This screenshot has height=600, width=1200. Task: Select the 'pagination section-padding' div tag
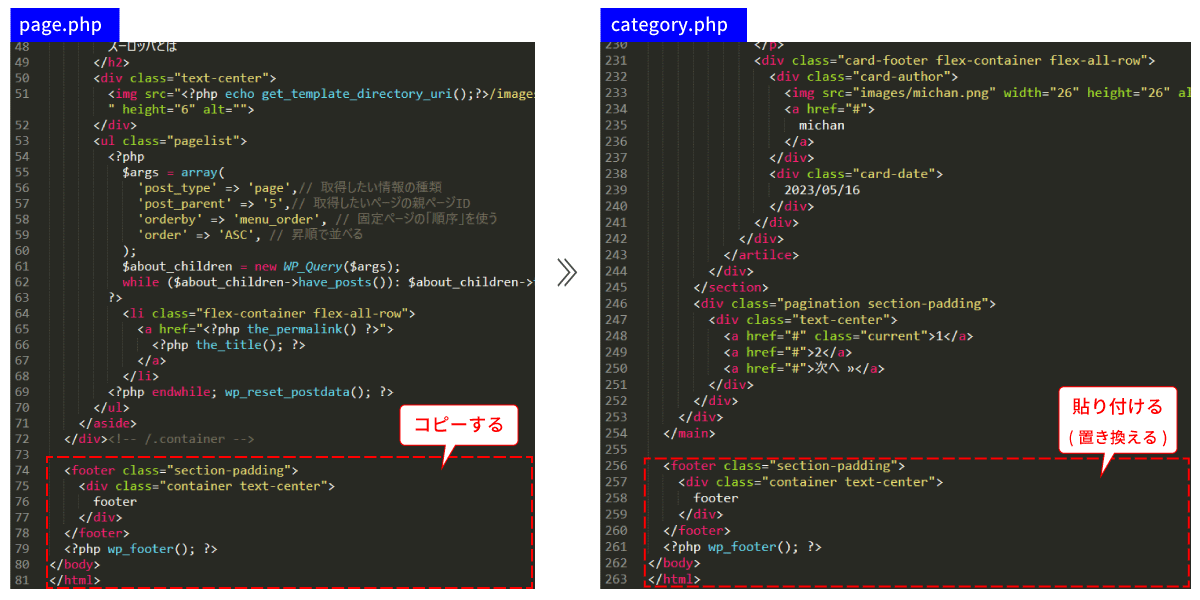click(845, 303)
